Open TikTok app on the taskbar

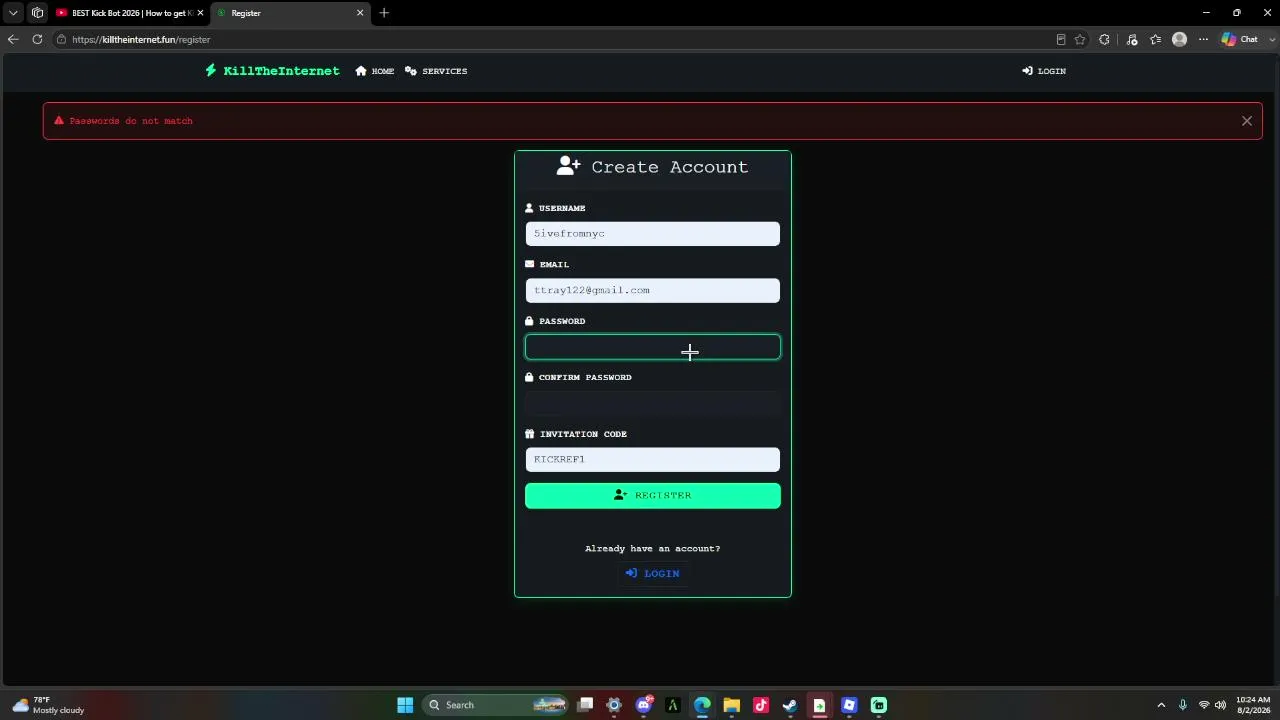pos(761,705)
